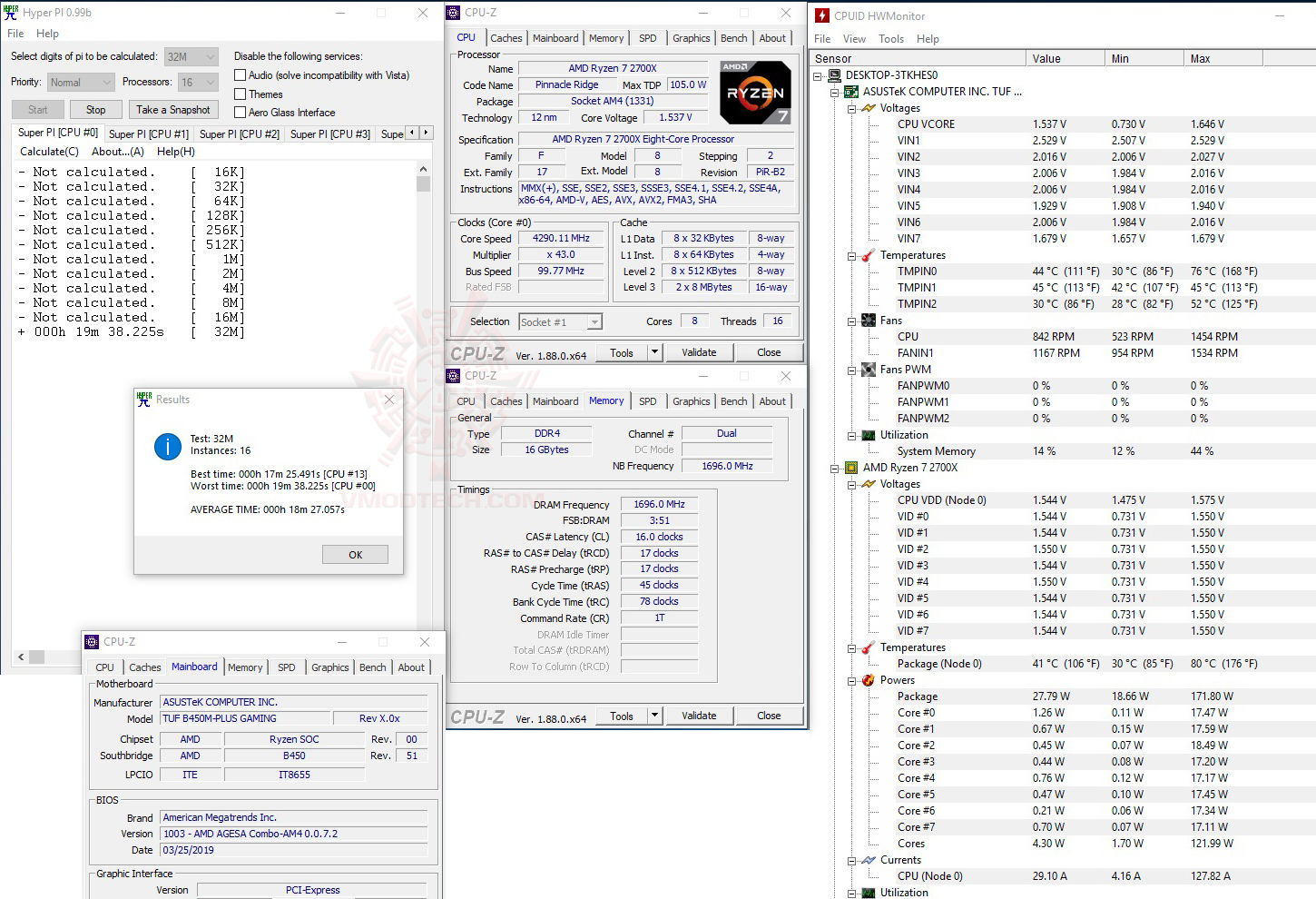Viewport: 1316px width, 899px height.
Task: Click the Temperatures thermometer icon under ASUSTeK
Action: click(x=869, y=255)
